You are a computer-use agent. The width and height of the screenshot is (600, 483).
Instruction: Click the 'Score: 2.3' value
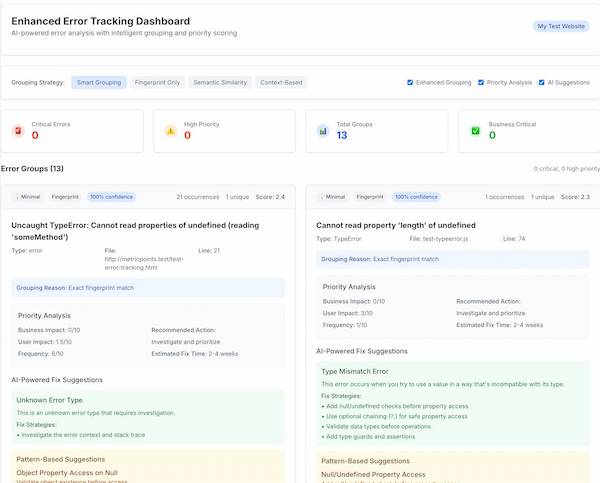pyautogui.click(x=575, y=197)
